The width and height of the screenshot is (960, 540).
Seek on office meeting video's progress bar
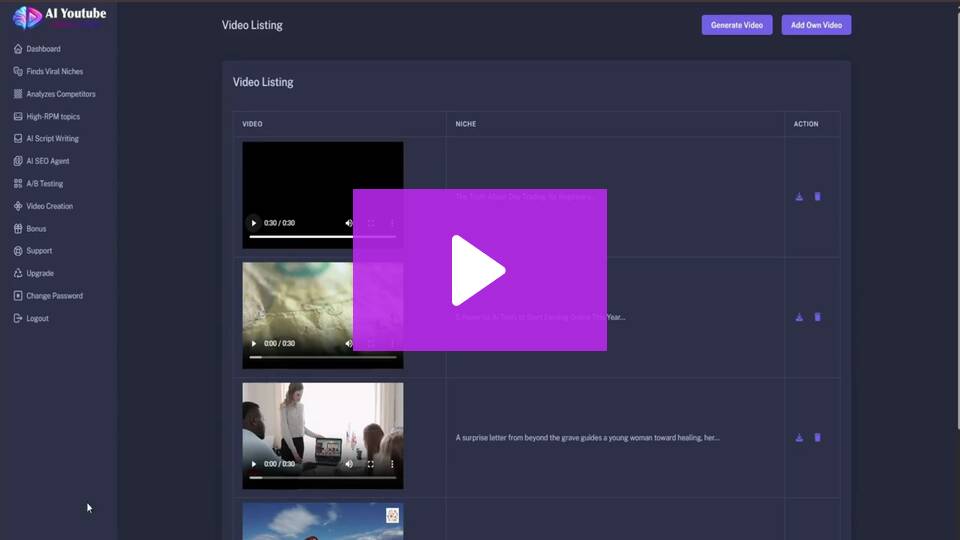(x=323, y=478)
